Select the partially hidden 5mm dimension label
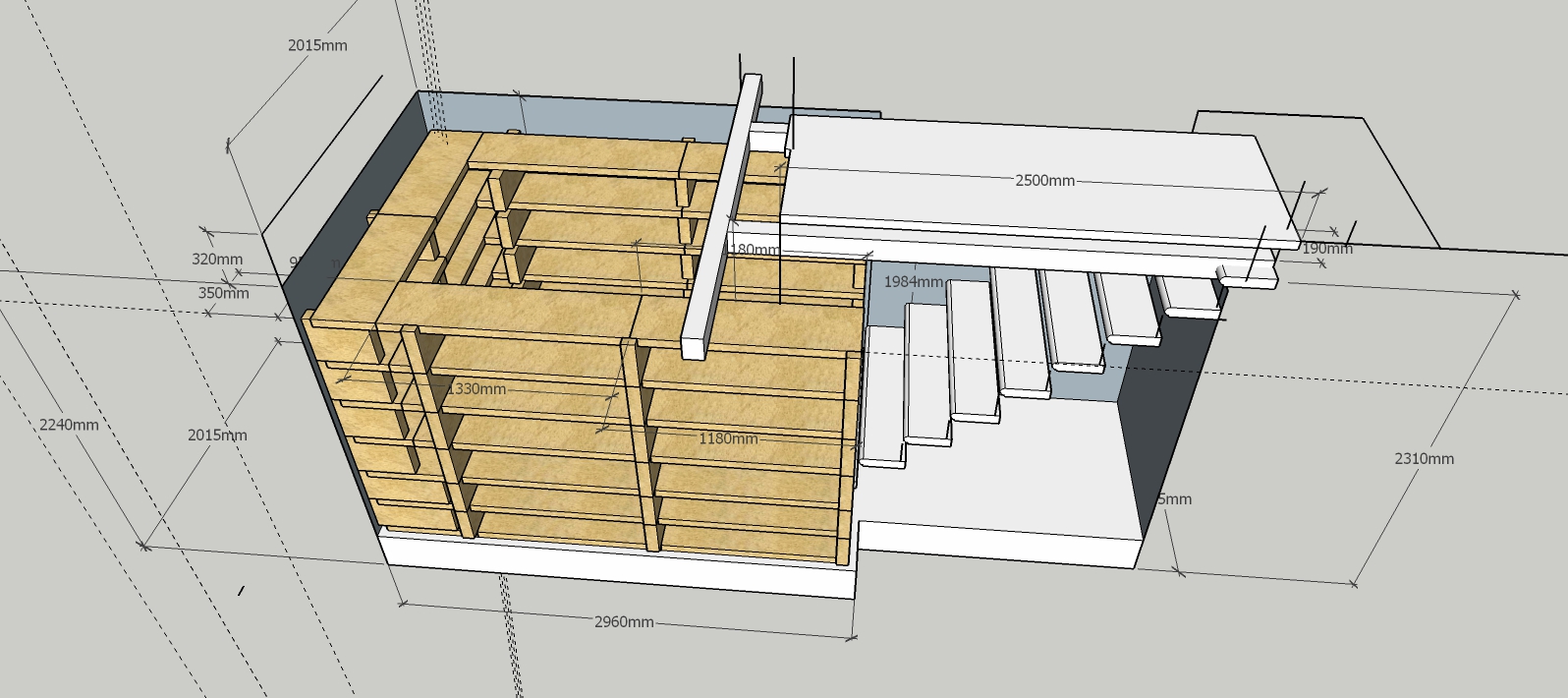This screenshot has width=1568, height=698. coord(1175,499)
